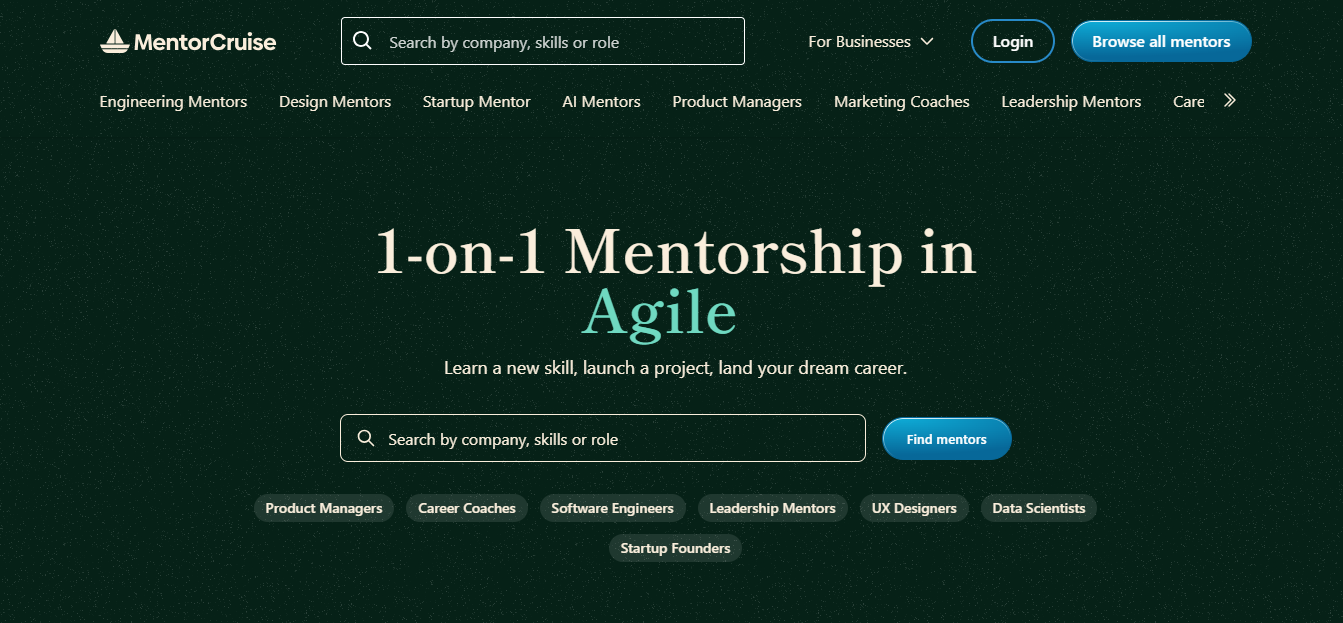Focus the header search input field
This screenshot has width=1343, height=623.
(560, 42)
